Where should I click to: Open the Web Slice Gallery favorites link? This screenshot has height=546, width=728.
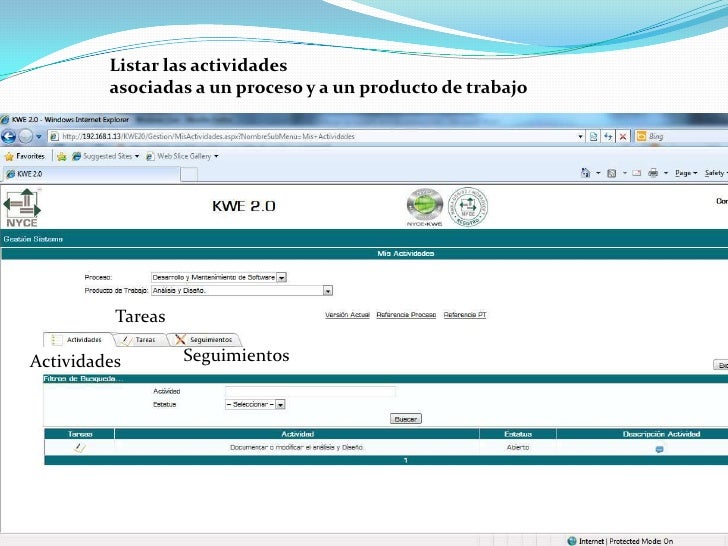[182, 156]
